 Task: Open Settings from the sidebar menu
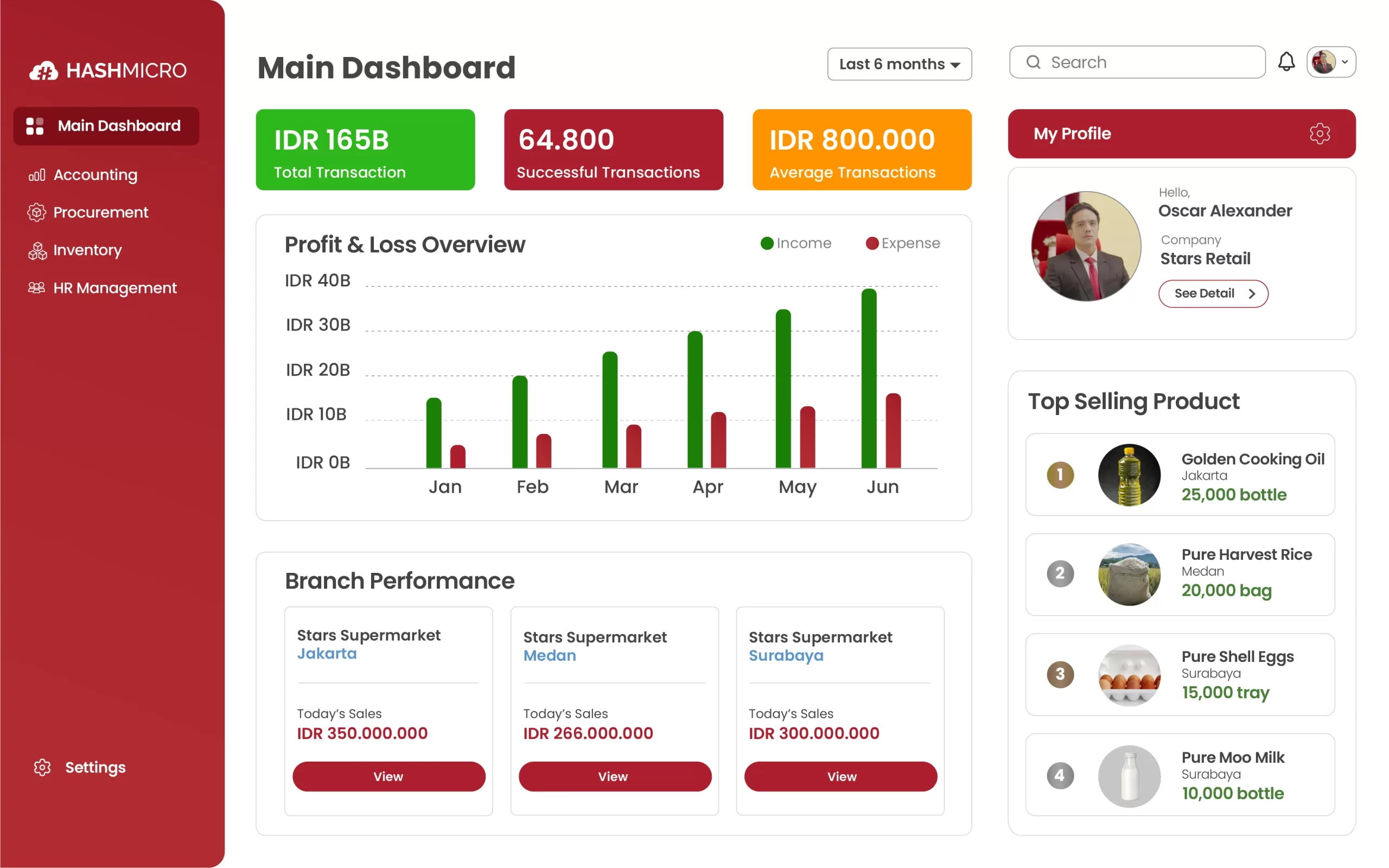[x=95, y=767]
